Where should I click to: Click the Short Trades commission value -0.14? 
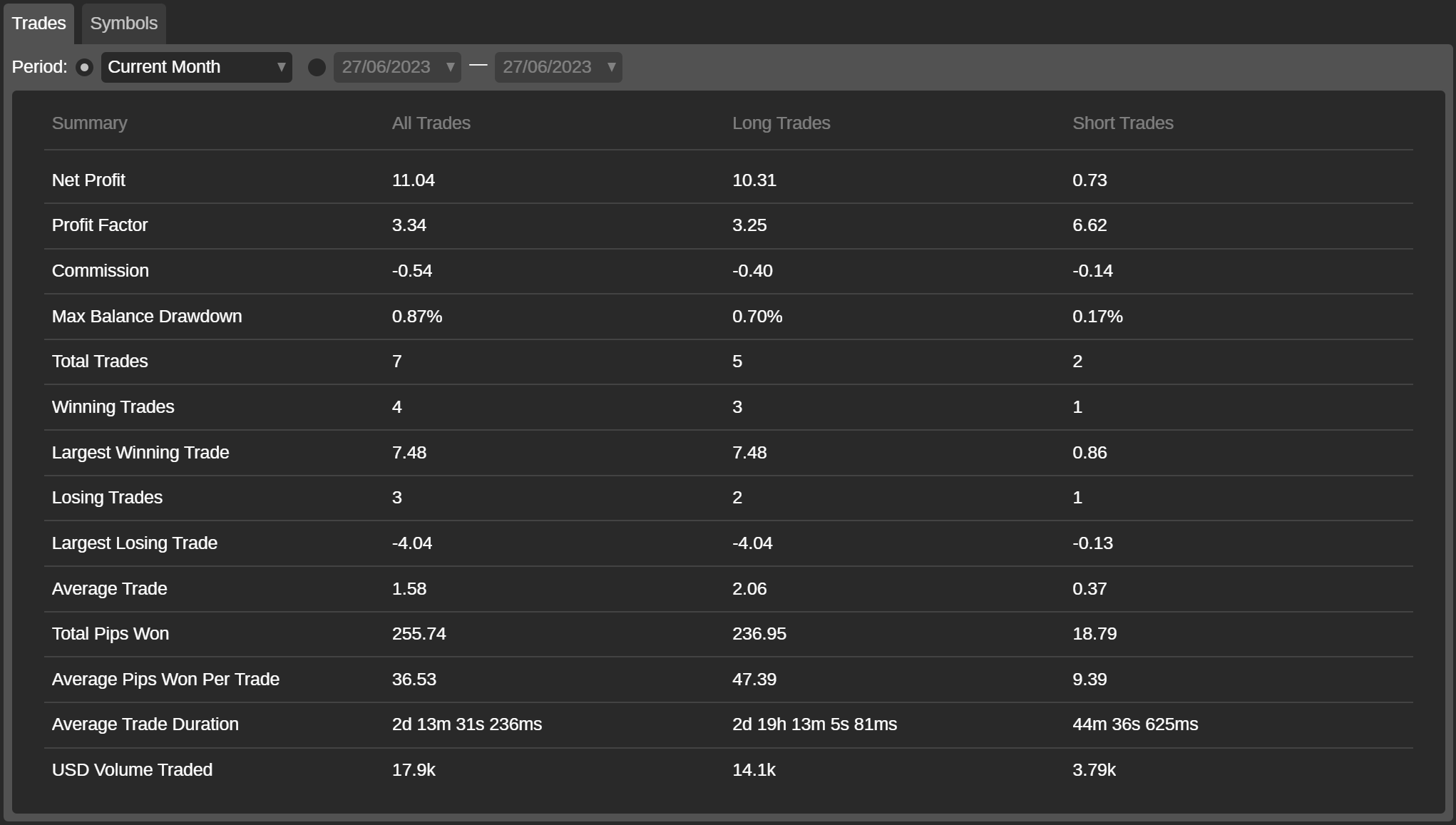point(1092,271)
